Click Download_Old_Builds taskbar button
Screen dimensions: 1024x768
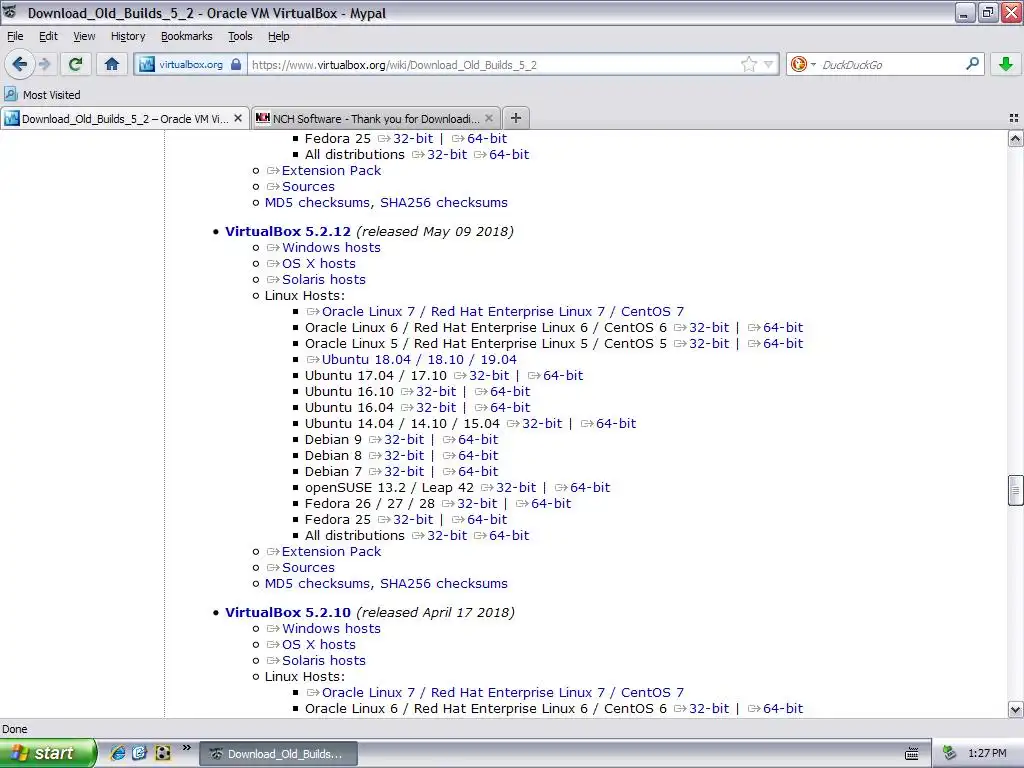tap(278, 754)
